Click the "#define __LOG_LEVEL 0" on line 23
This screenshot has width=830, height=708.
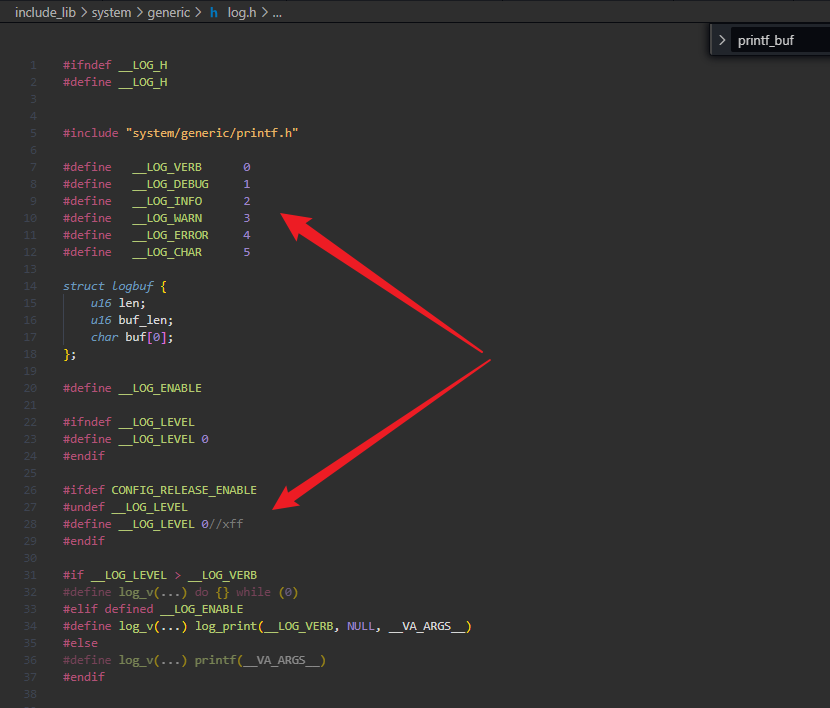pyautogui.click(x=136, y=439)
